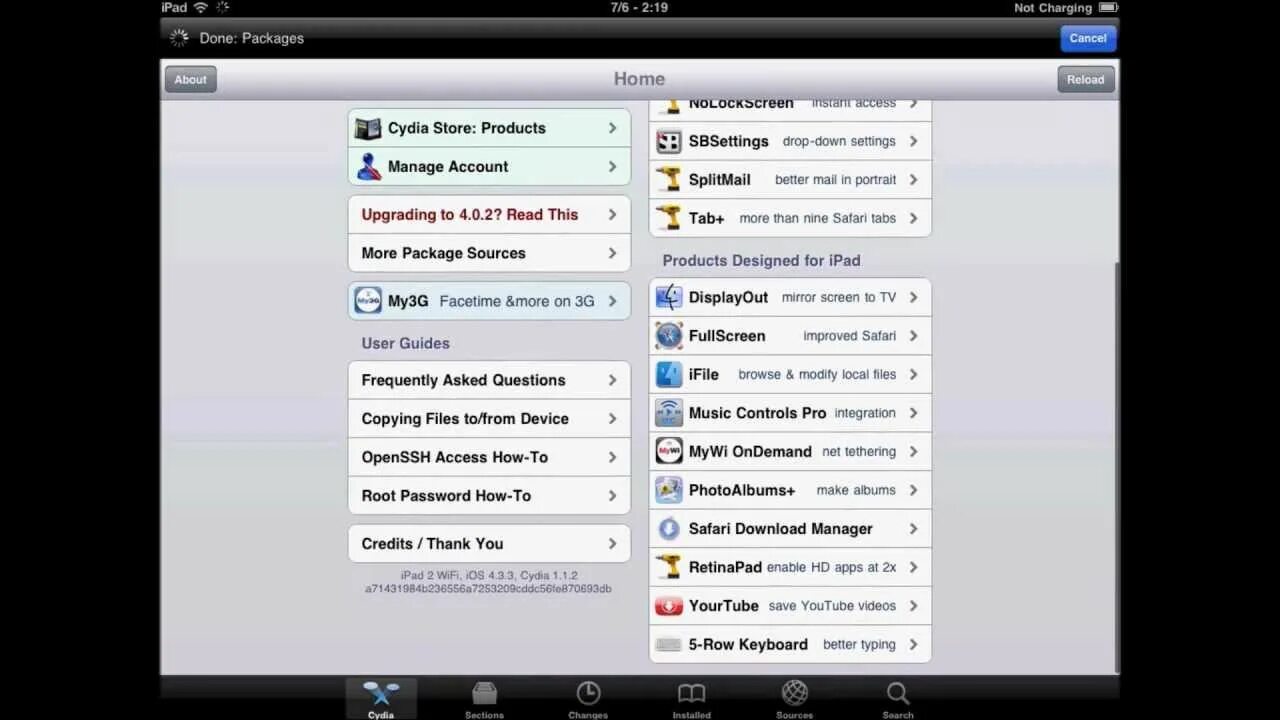Viewport: 1280px width, 720px height.
Task: Tap 'better mail in portrait' description
Action: click(x=835, y=180)
